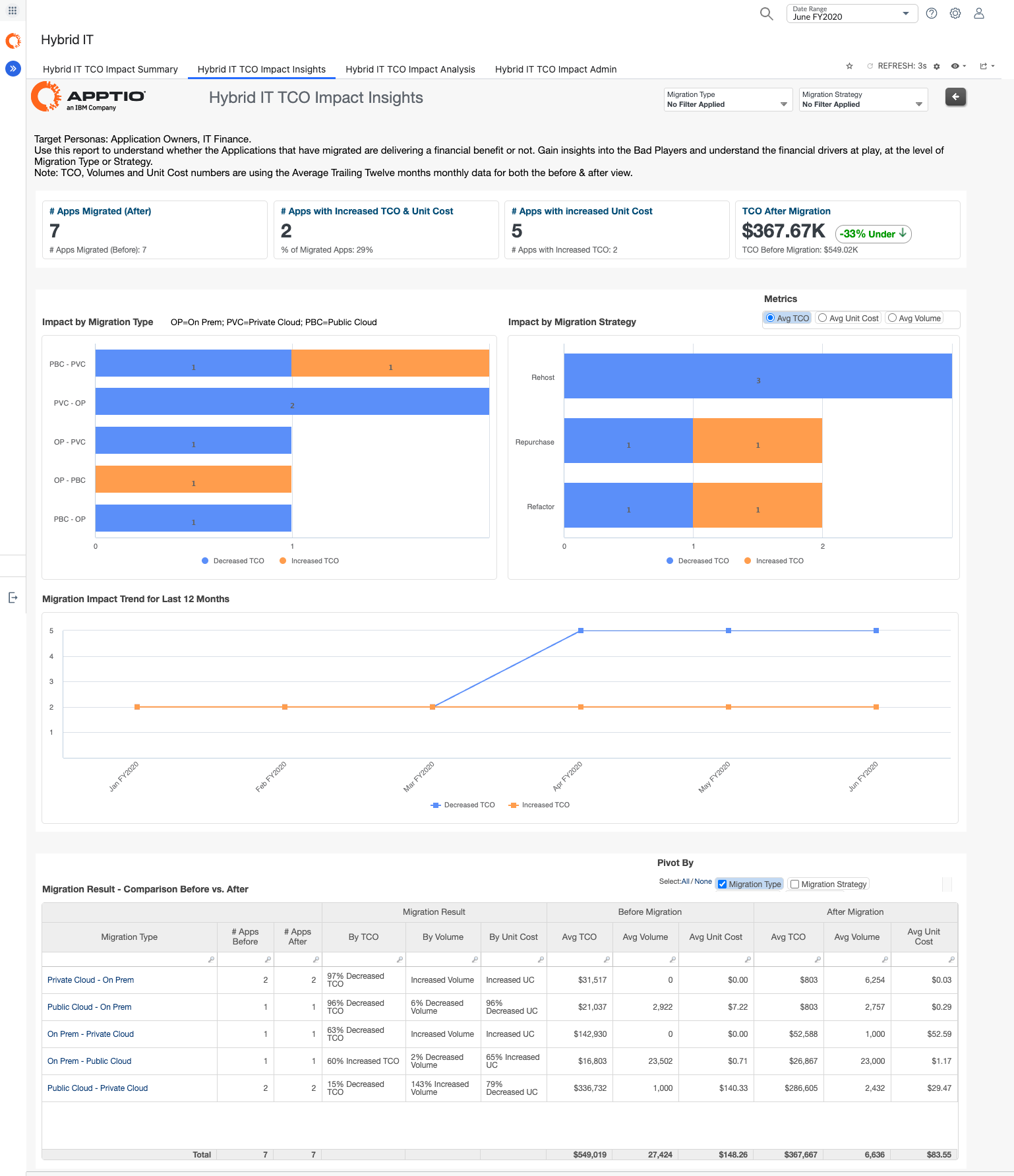Favorite this report with the star icon
The height and width of the screenshot is (1176, 1014).
(849, 66)
